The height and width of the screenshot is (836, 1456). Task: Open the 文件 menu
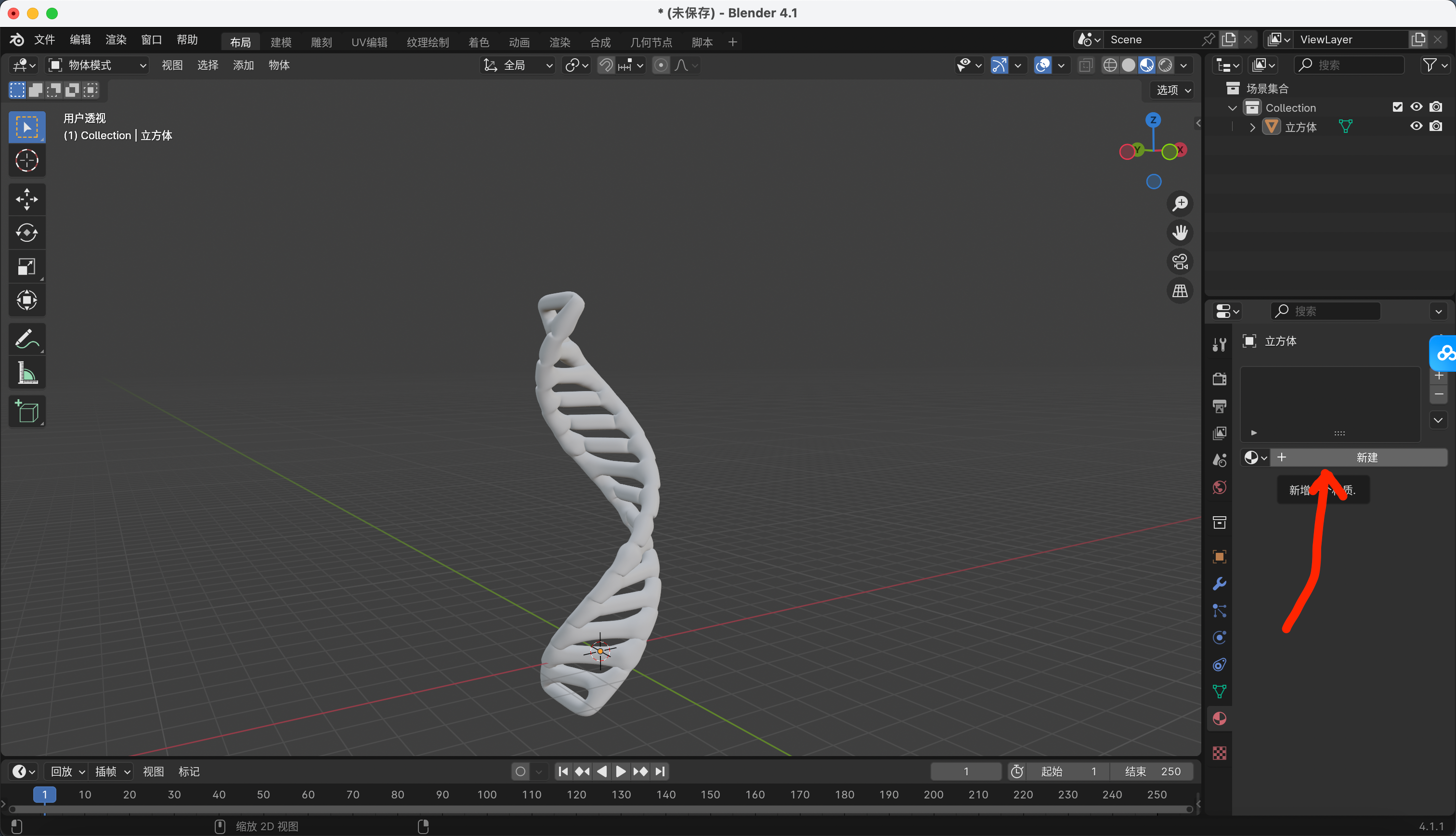44,39
